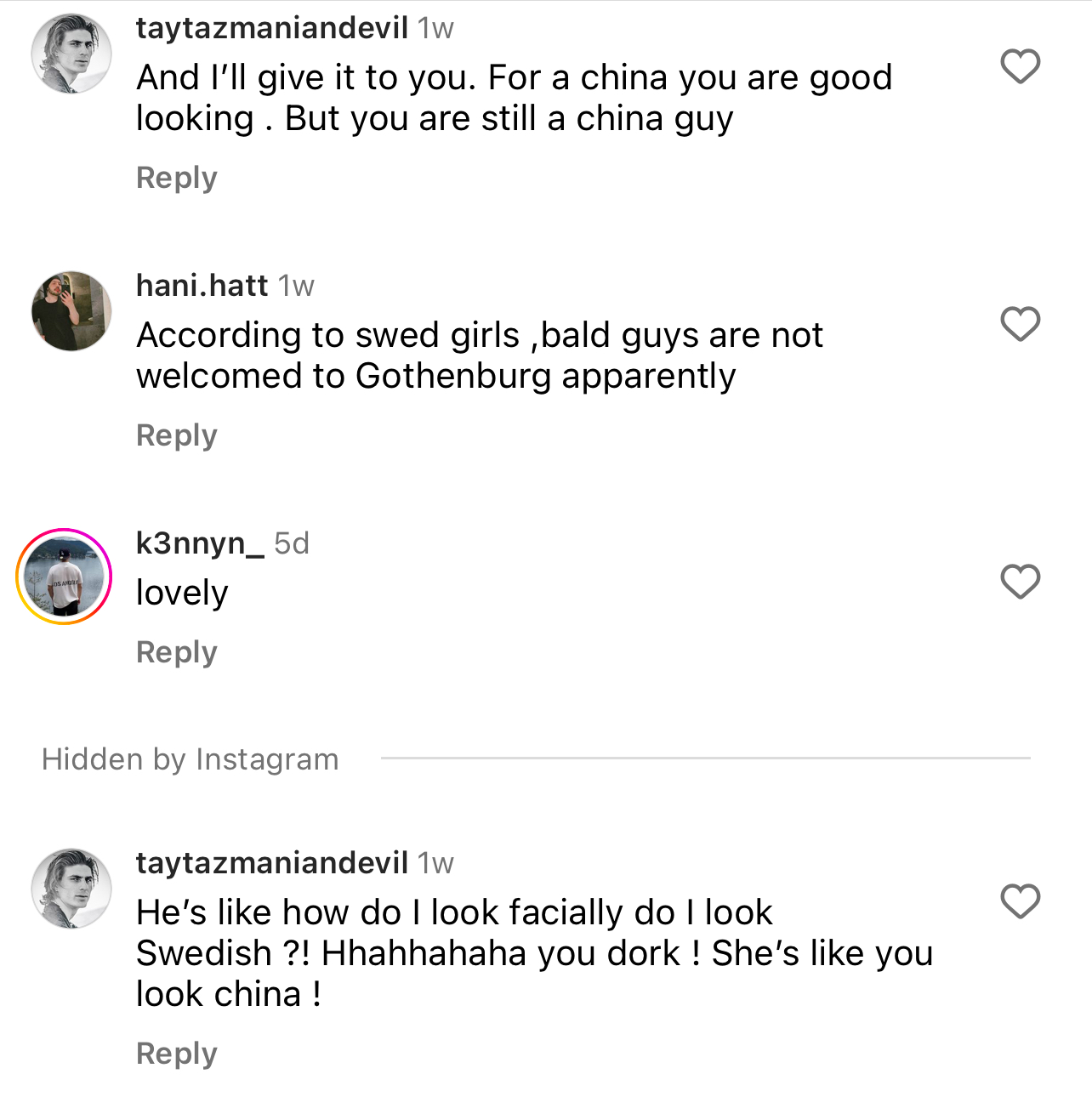Tap the "lovely" comment text
This screenshot has width=1092, height=1108.
pyautogui.click(x=182, y=594)
